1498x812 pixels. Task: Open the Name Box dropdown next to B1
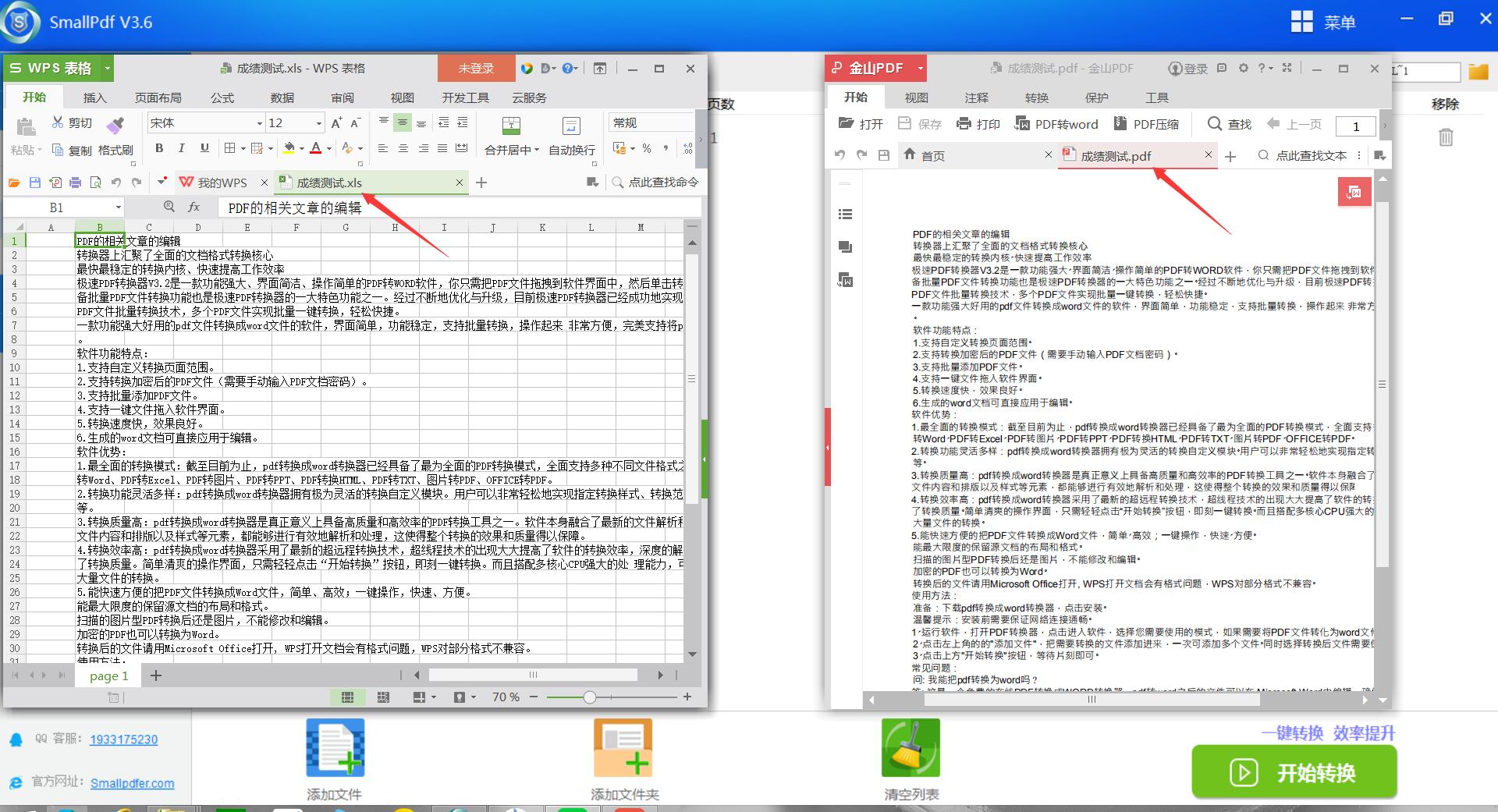[x=119, y=207]
